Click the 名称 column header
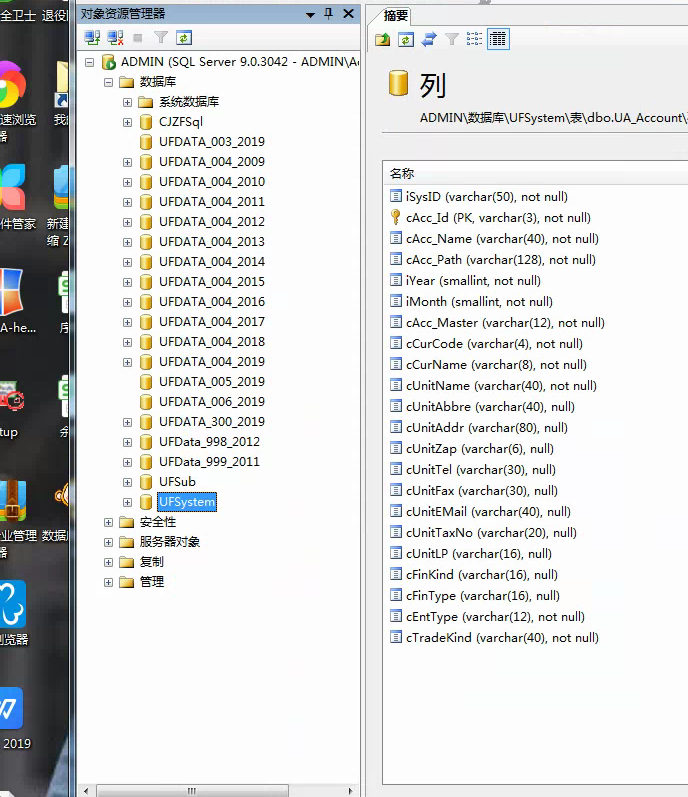This screenshot has height=797, width=688. (402, 174)
